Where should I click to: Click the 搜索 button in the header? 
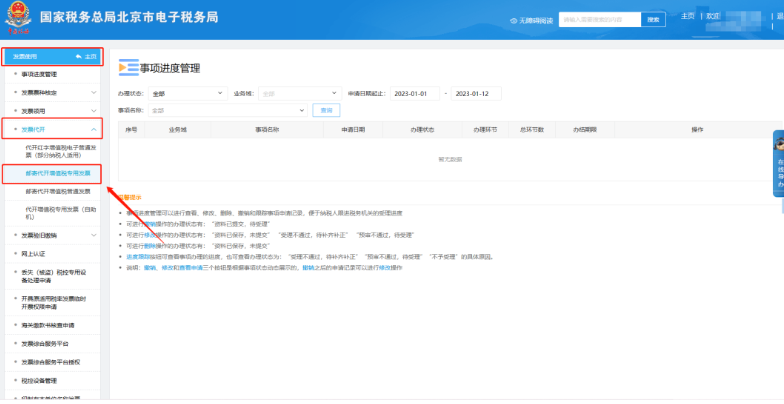[x=653, y=19]
